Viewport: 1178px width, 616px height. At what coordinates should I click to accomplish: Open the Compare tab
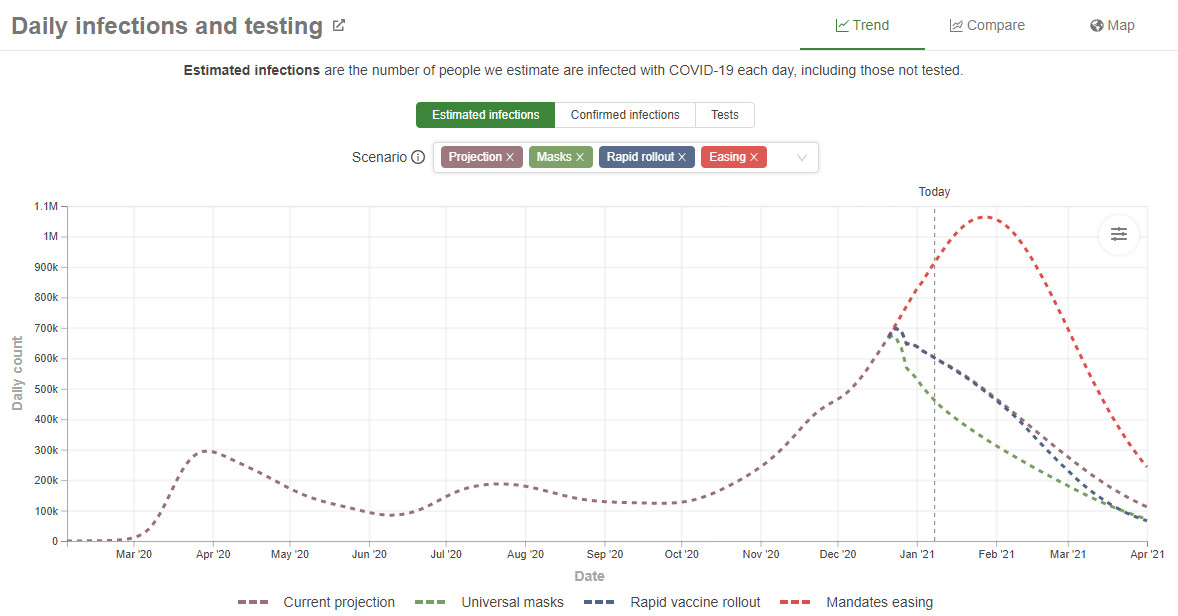[x=987, y=26]
